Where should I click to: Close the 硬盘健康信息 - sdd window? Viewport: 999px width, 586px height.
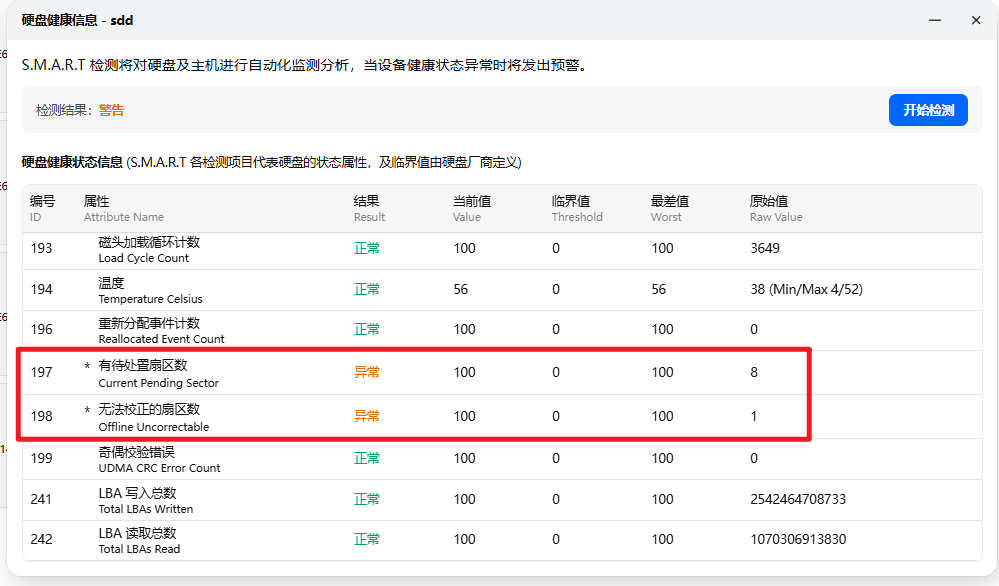[x=976, y=20]
